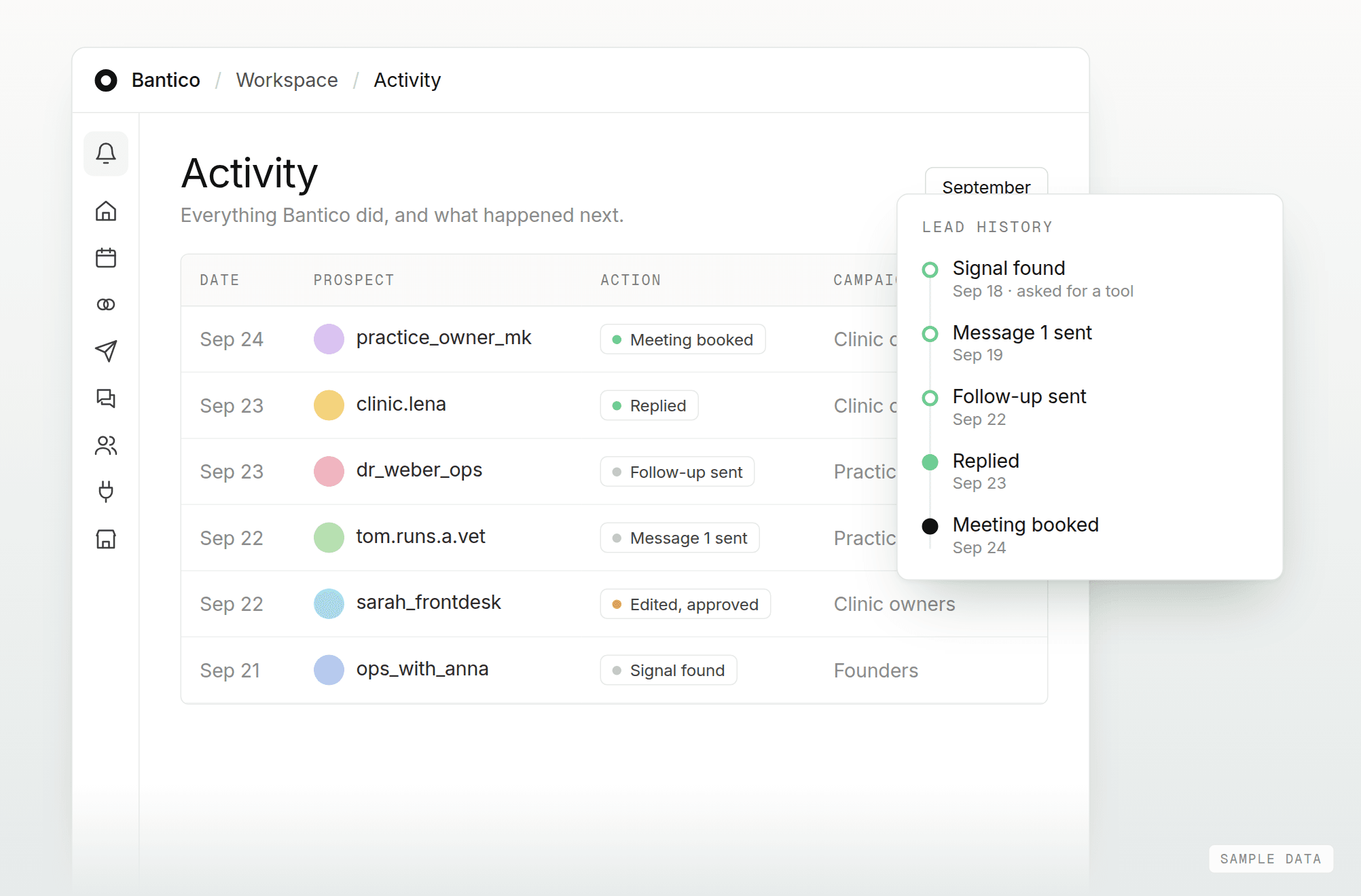Click the yellow avatar of clinic.lena
Viewport: 1361px width, 896px height.
coord(329,405)
